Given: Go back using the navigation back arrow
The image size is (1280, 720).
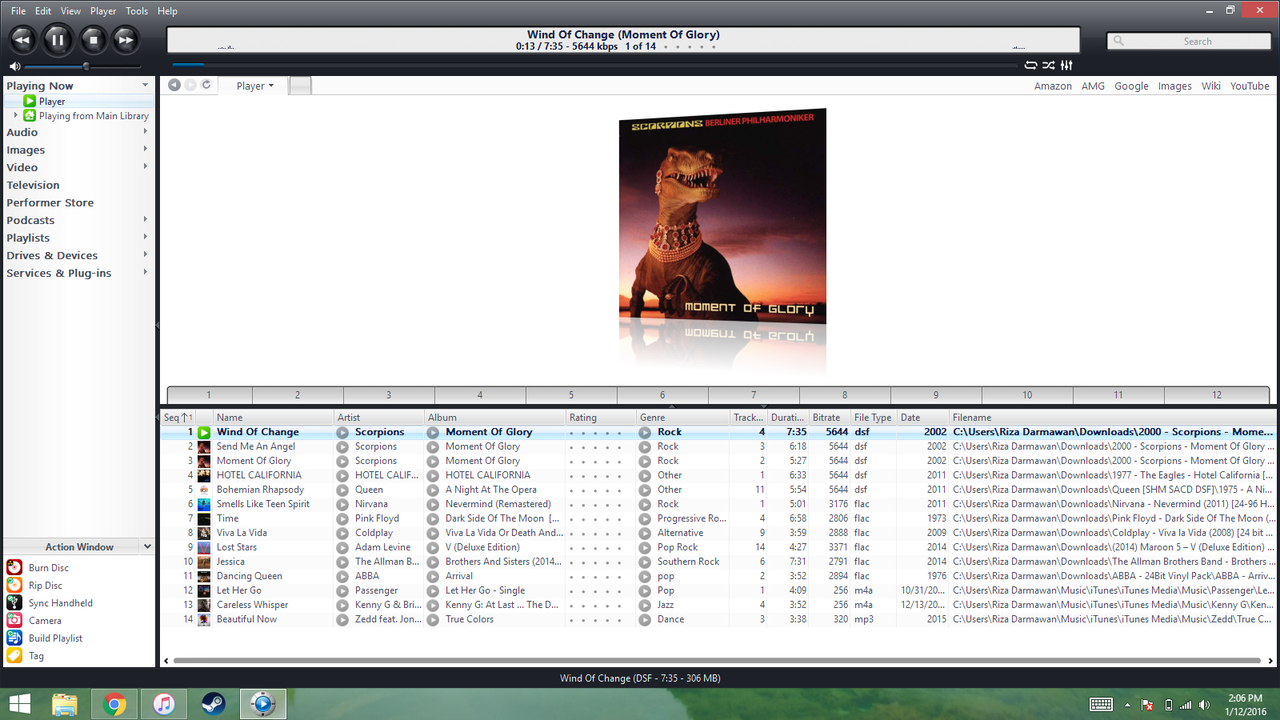Looking at the screenshot, I should click(x=174, y=85).
